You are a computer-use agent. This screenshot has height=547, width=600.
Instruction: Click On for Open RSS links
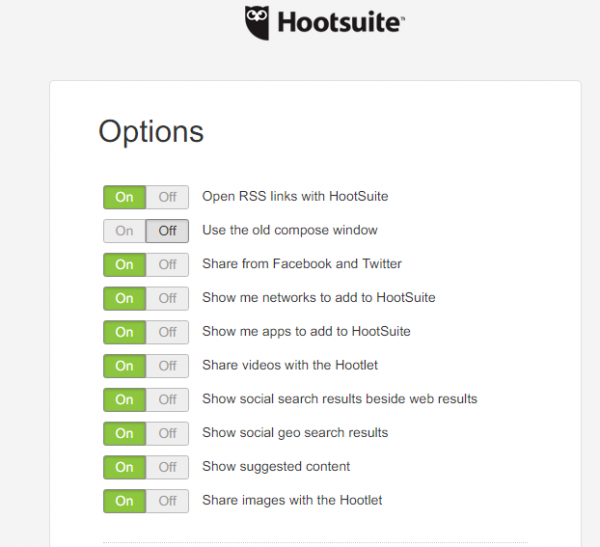[124, 197]
